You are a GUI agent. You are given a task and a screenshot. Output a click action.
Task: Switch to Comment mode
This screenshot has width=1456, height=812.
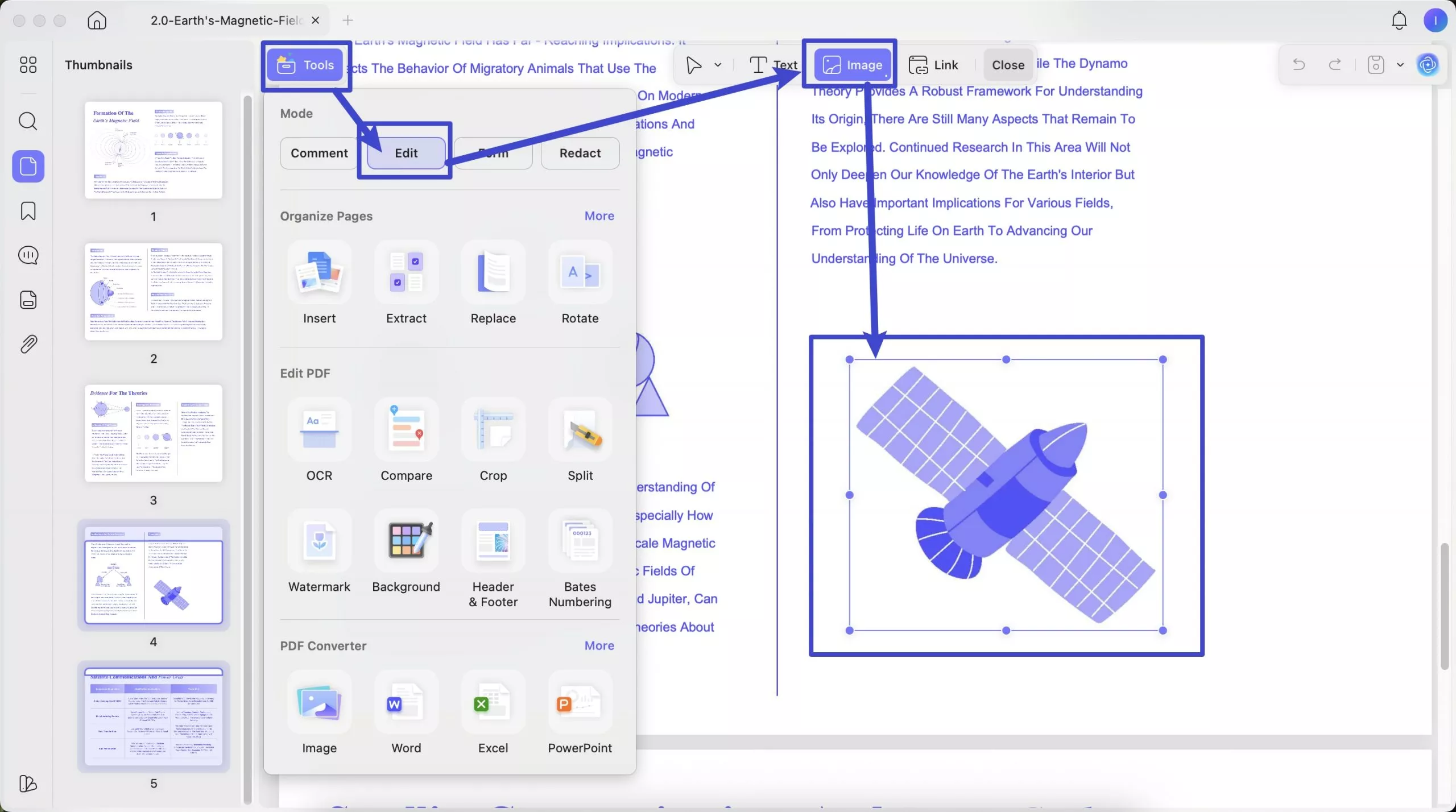pos(319,153)
